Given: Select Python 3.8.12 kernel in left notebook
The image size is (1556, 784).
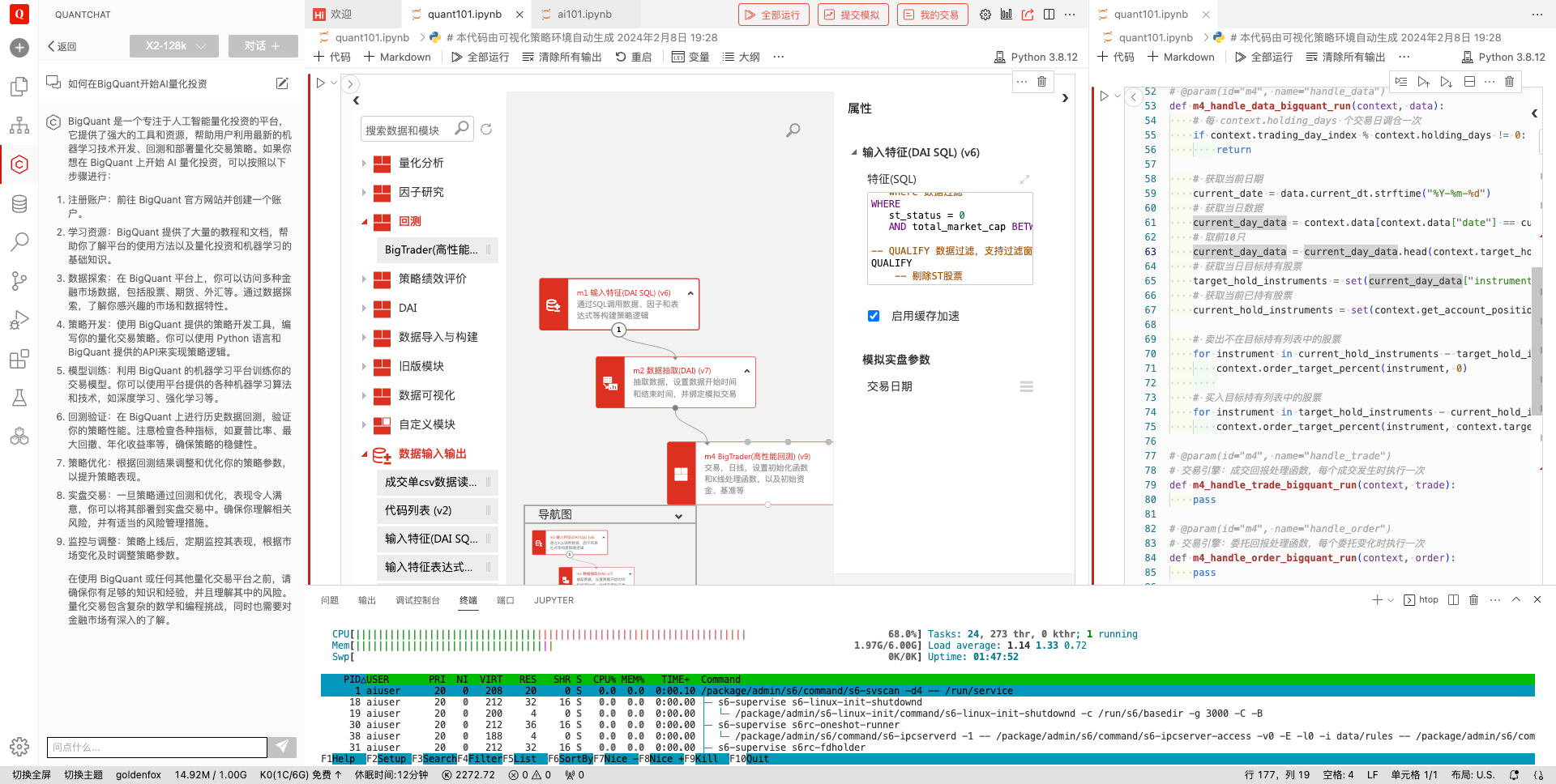Looking at the screenshot, I should [1036, 57].
